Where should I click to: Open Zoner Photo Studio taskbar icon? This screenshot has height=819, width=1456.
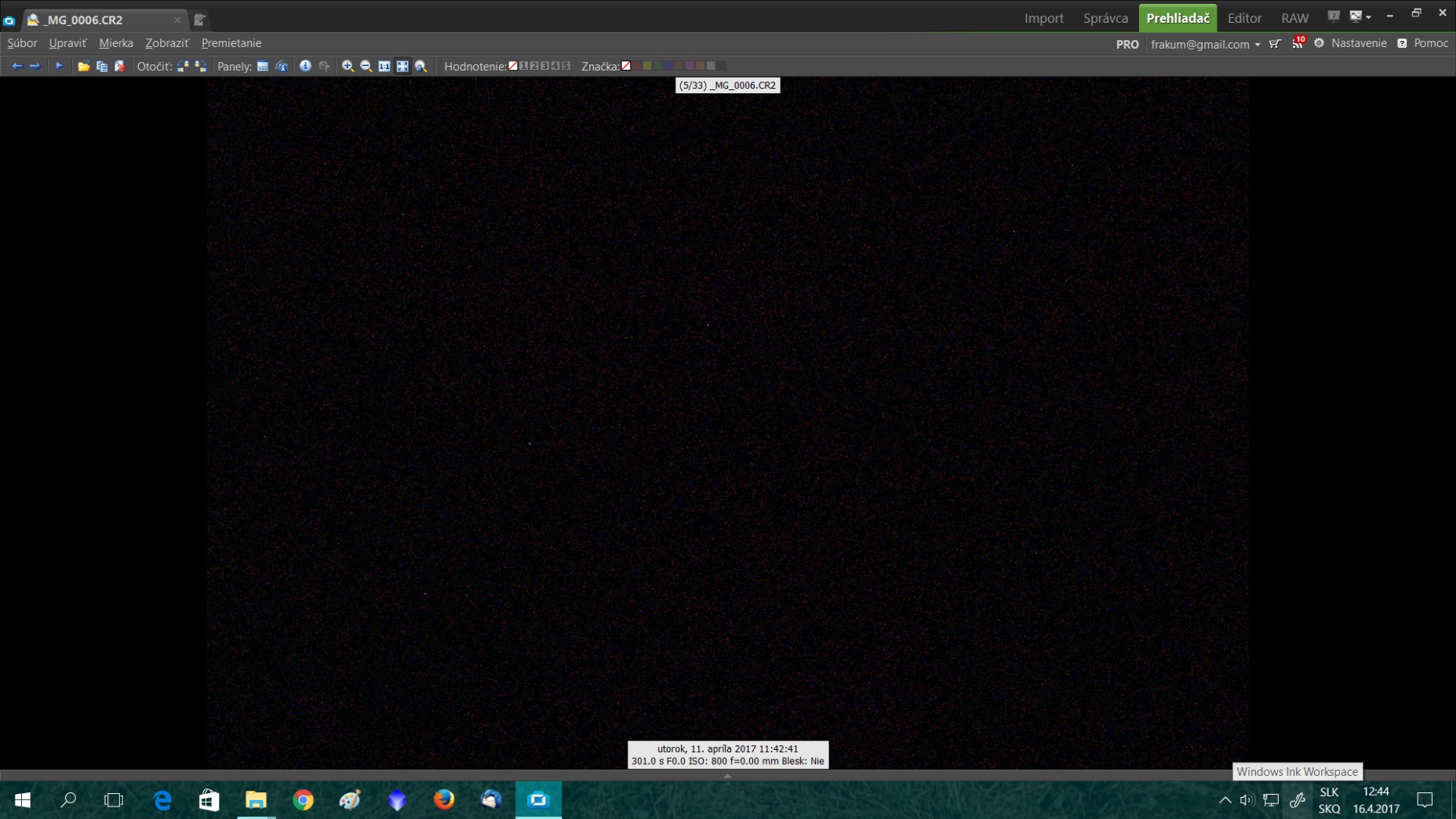point(538,799)
